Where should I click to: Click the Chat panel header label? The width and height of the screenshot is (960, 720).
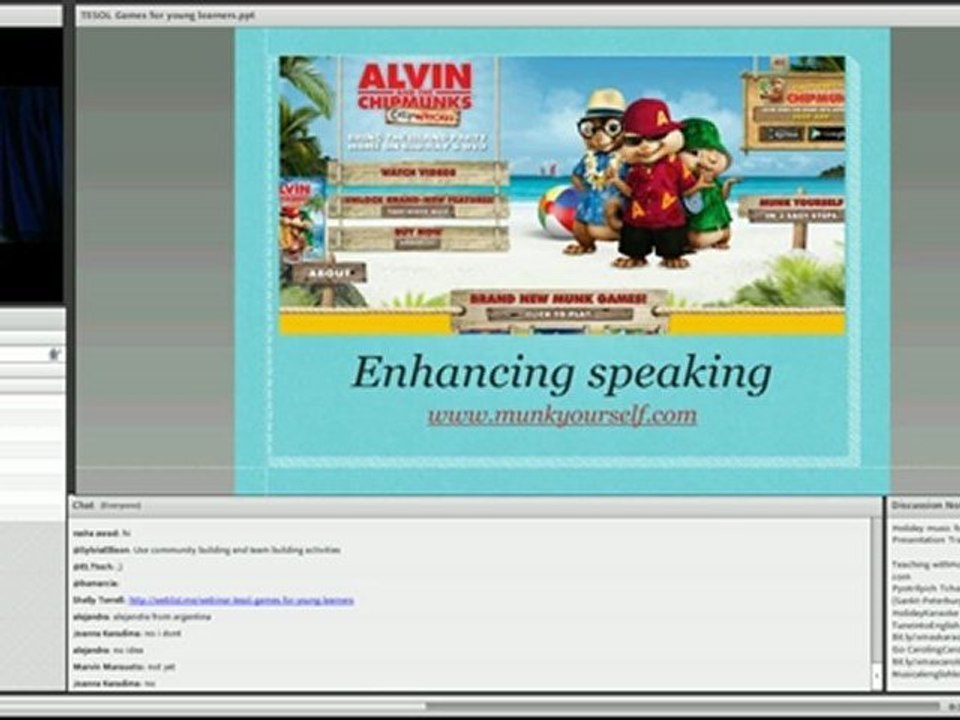tap(83, 505)
